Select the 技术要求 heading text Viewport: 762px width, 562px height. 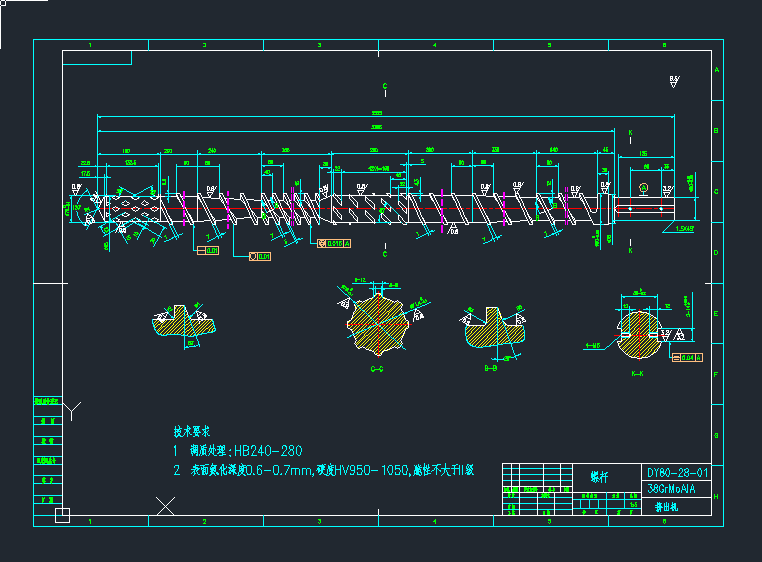tap(191, 432)
